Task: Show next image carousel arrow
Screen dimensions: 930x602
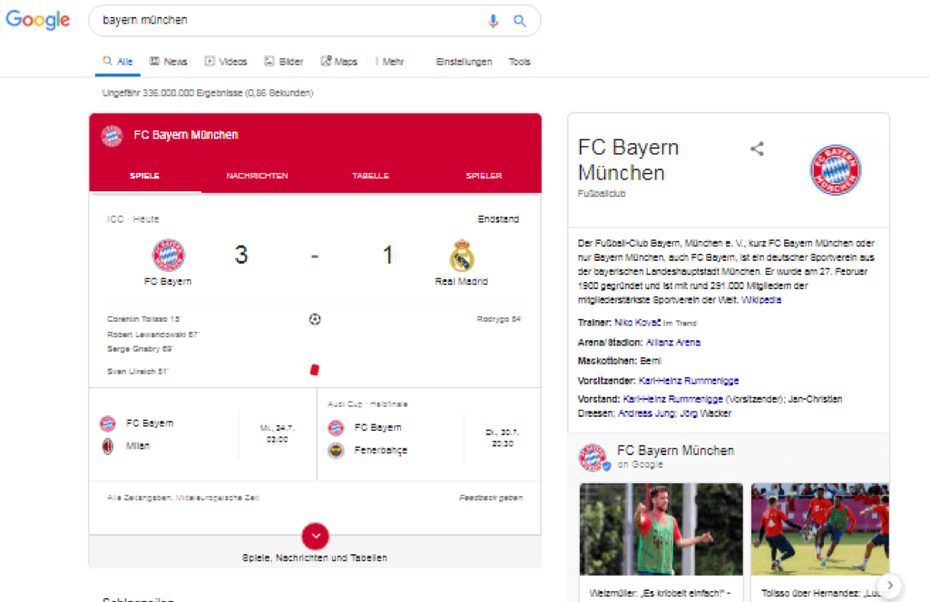Action: click(889, 585)
